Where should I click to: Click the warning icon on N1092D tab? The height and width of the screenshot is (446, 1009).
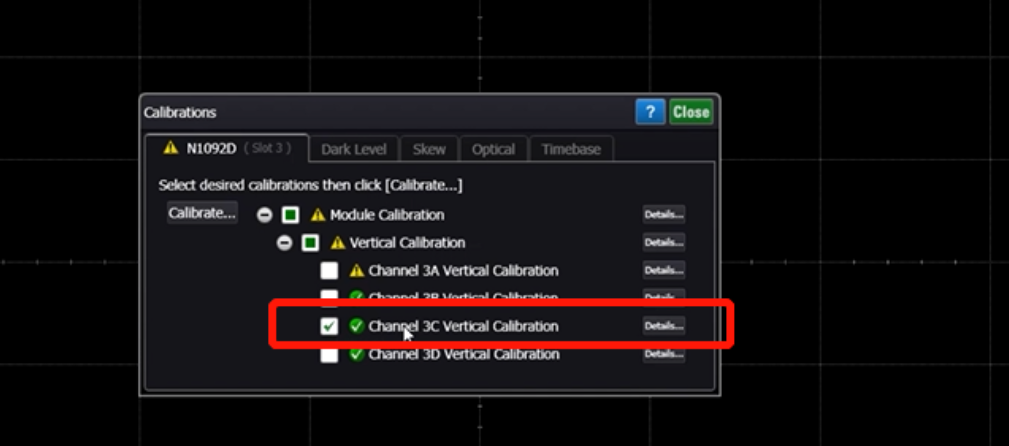click(x=169, y=149)
